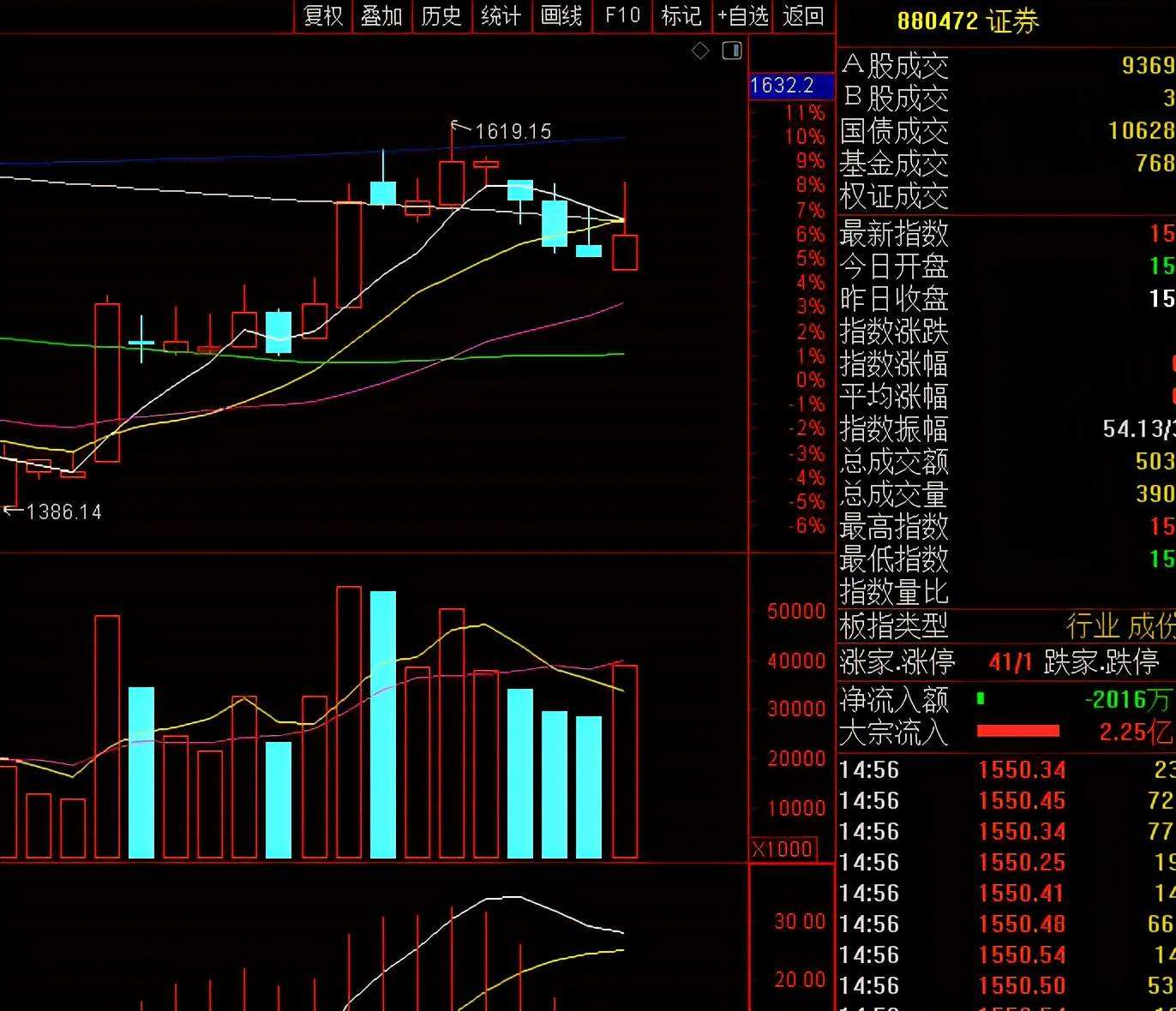Activate the 画线 drawing tool

pyautogui.click(x=561, y=15)
